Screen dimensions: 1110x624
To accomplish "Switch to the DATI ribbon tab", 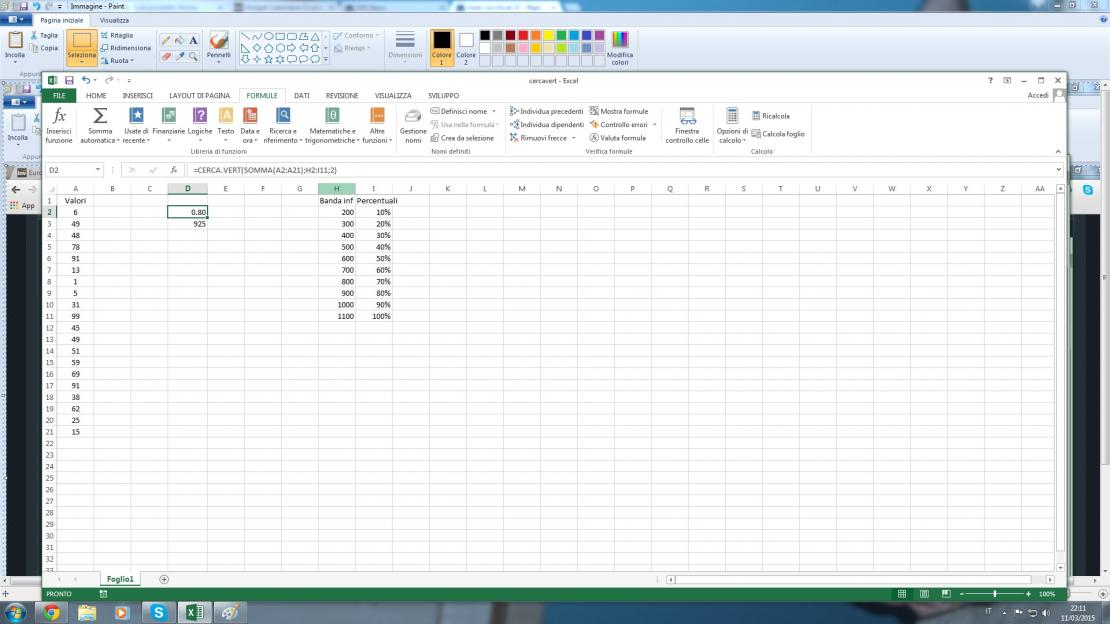I will click(x=301, y=96).
